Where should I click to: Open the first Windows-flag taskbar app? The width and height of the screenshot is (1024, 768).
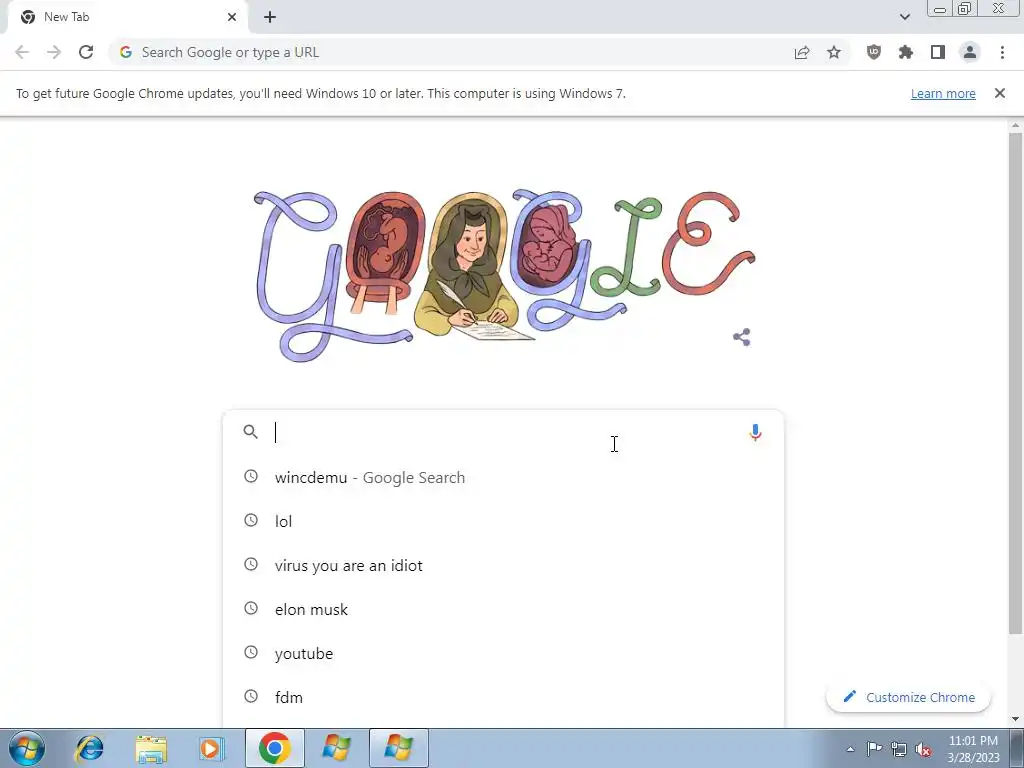click(x=336, y=748)
